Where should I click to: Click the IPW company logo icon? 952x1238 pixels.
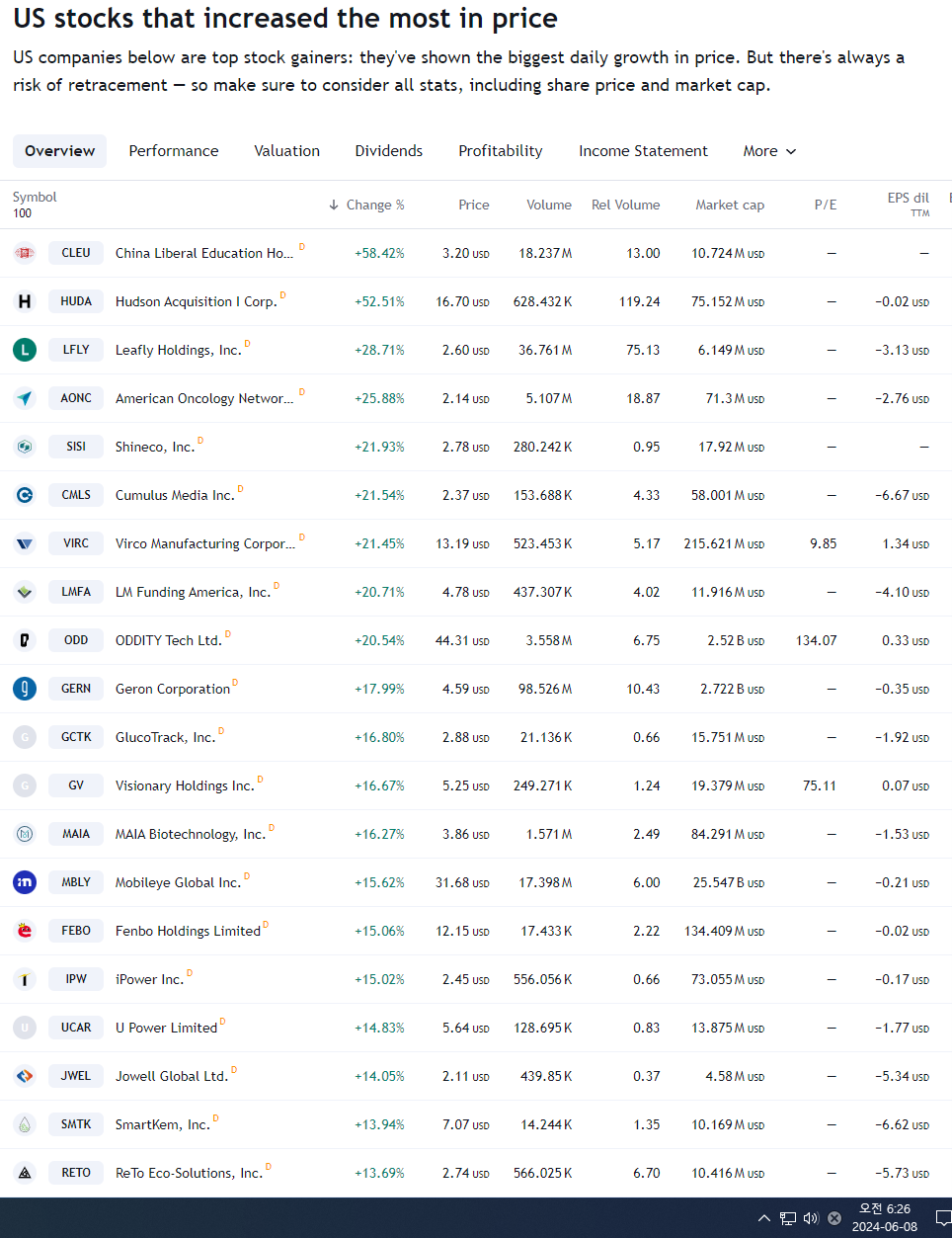coord(25,979)
